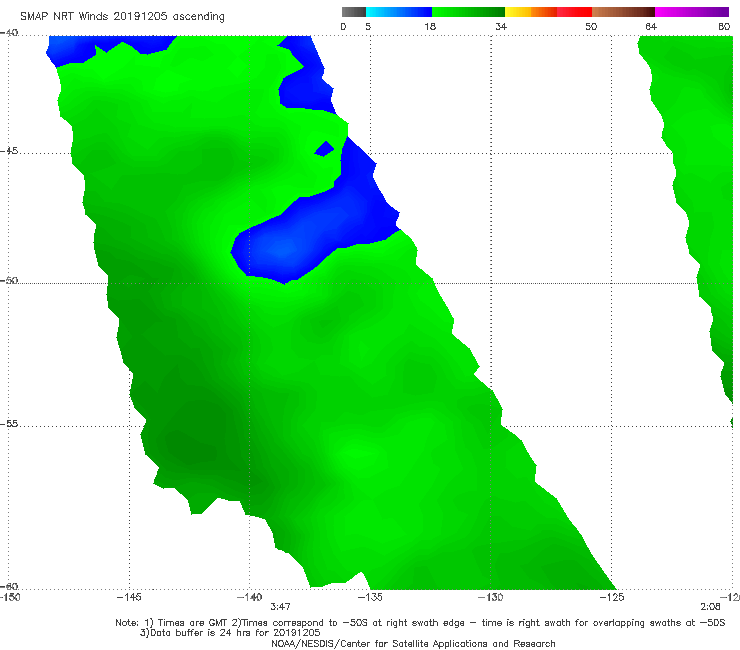Click the note line starting 'Note: 1) Times are GMT'

tap(420, 623)
